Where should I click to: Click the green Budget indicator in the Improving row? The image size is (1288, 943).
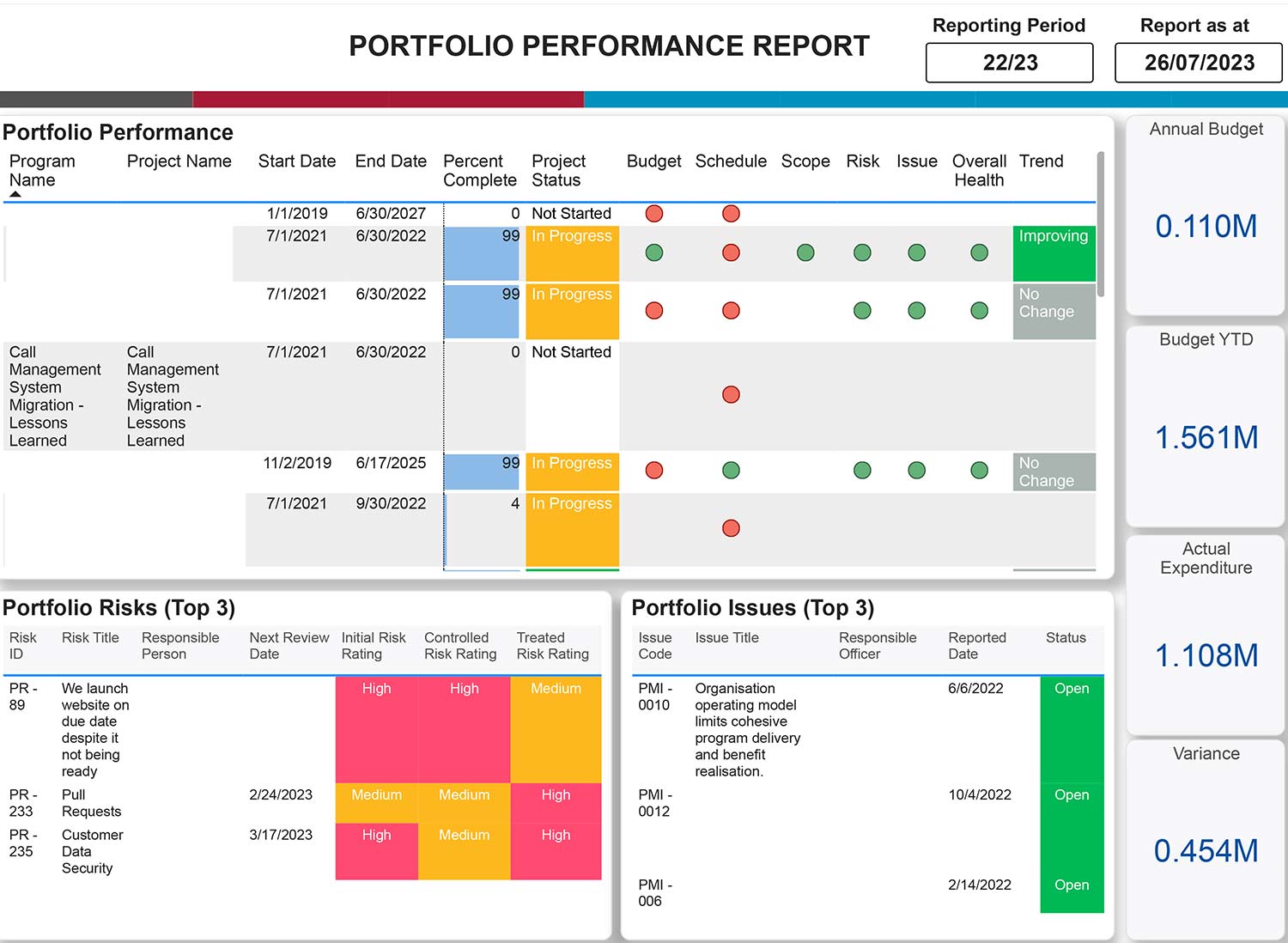pos(654,252)
